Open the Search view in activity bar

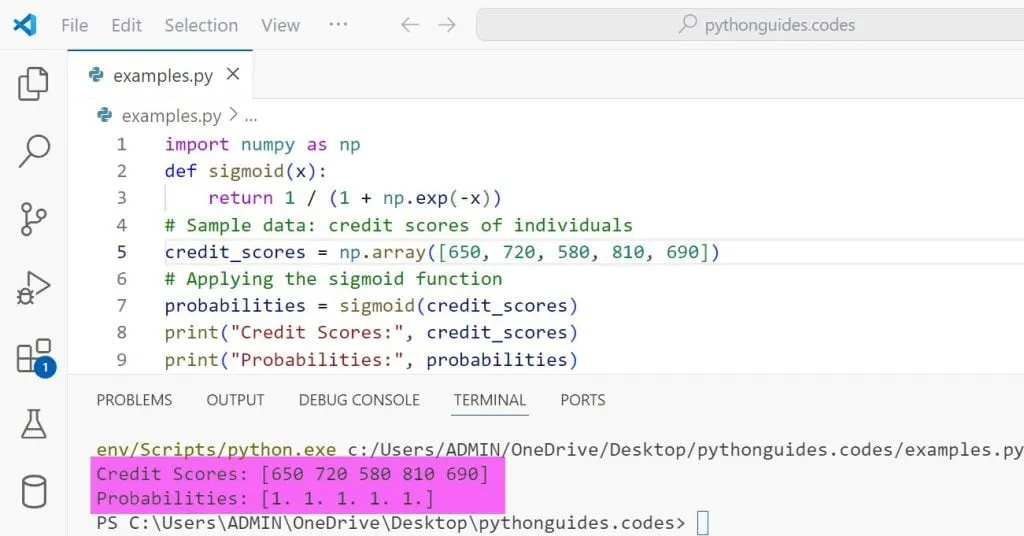34,151
